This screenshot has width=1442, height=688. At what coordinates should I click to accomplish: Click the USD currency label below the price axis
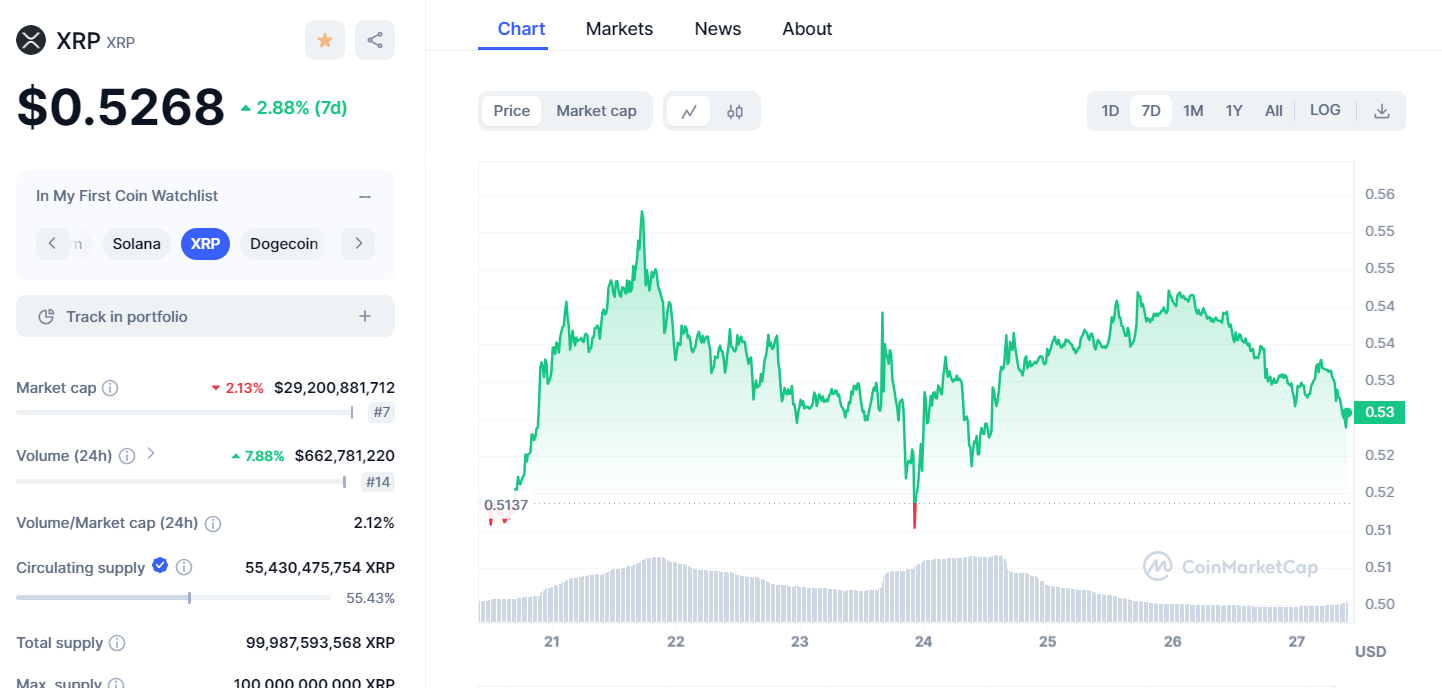click(1370, 652)
